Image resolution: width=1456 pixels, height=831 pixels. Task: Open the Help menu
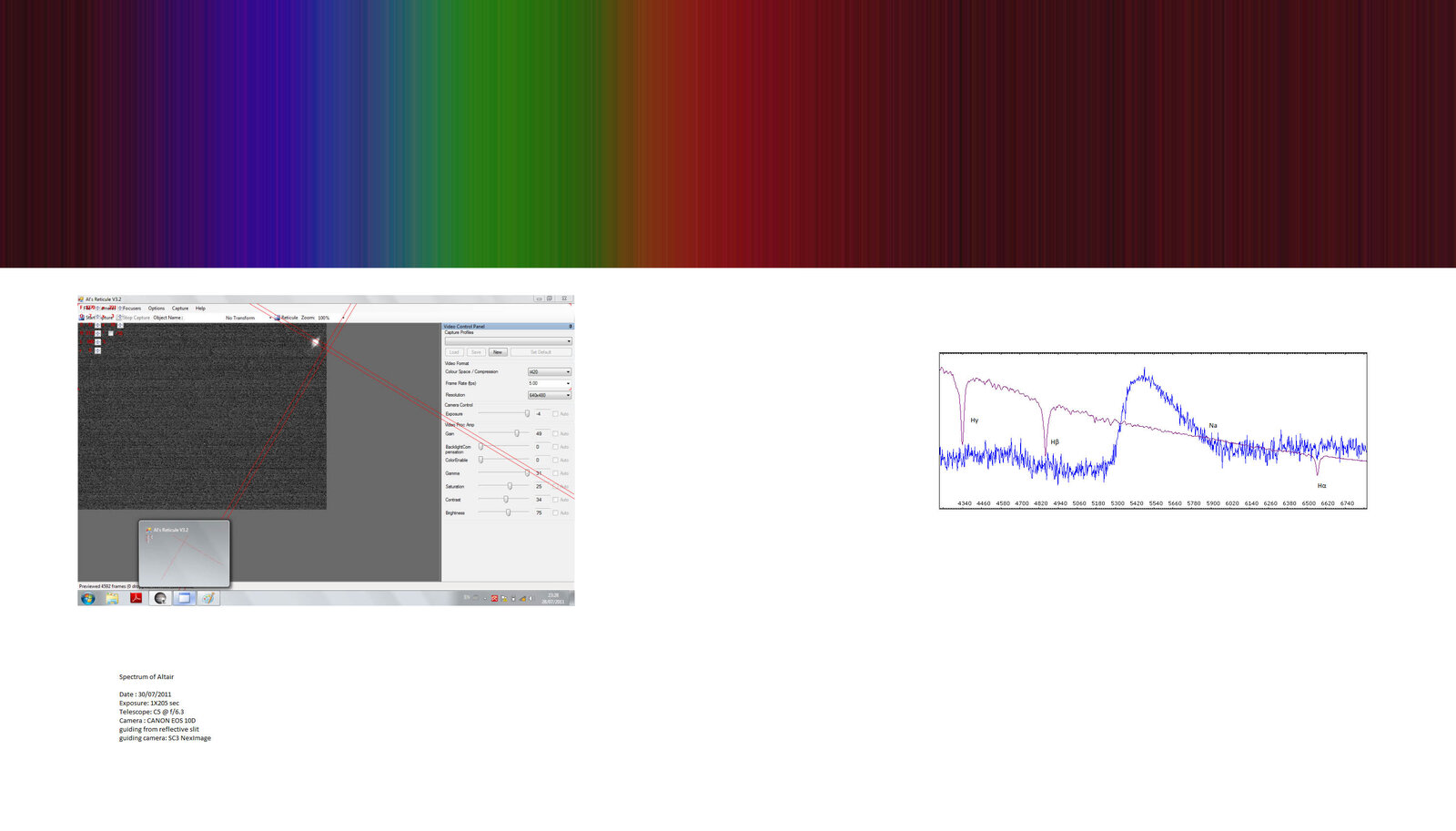tap(200, 309)
